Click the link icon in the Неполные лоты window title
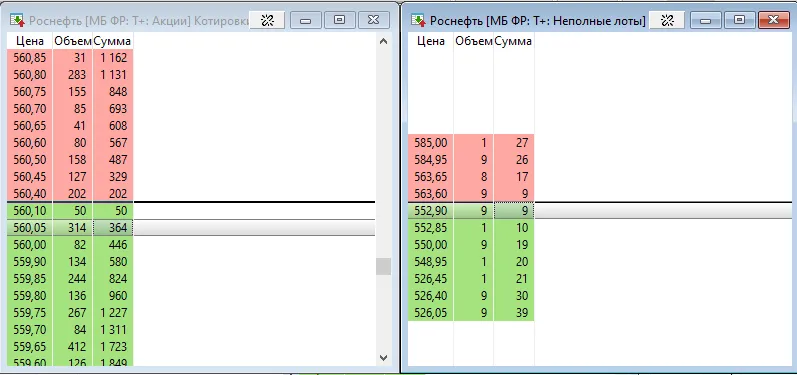This screenshot has width=797, height=375. [667, 20]
